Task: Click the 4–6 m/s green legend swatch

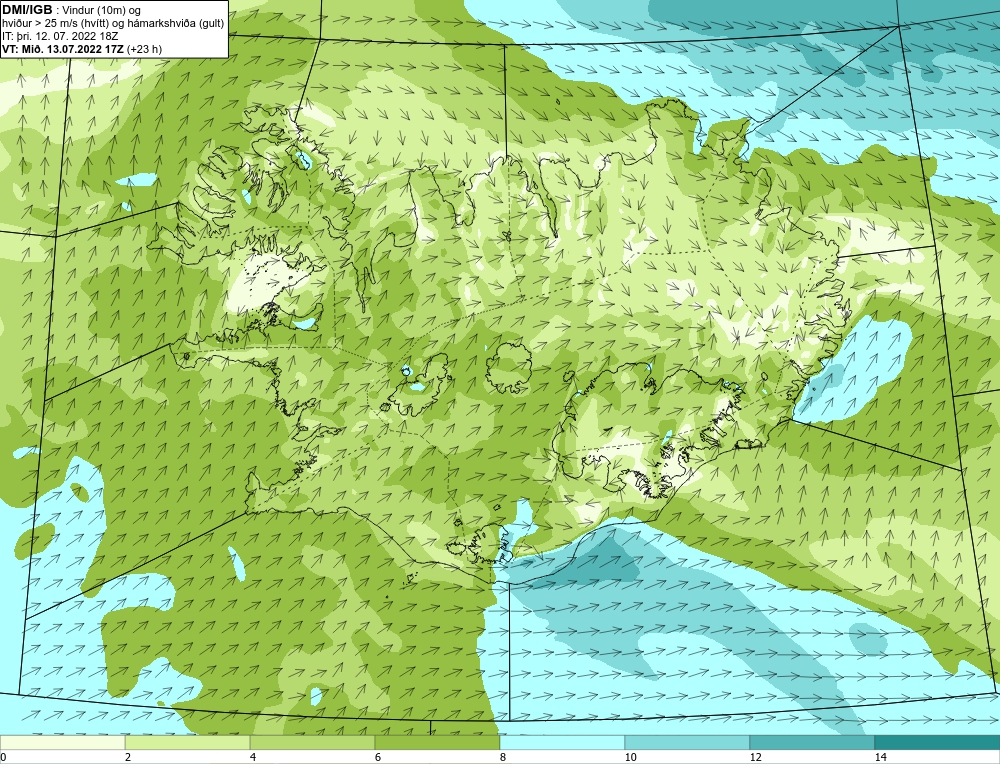Action: point(312,742)
